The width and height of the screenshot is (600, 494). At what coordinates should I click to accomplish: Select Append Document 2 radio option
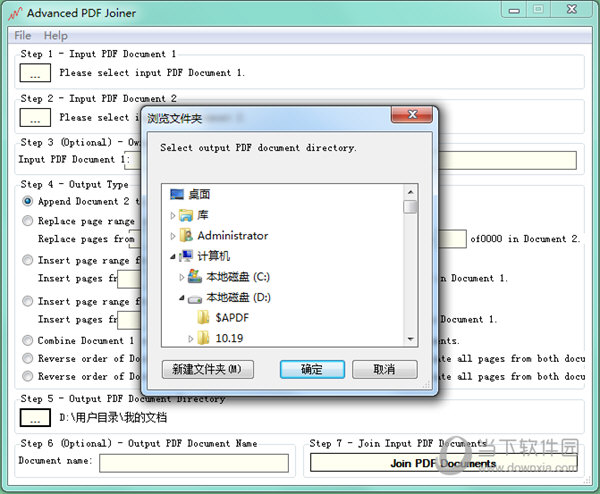point(27,201)
